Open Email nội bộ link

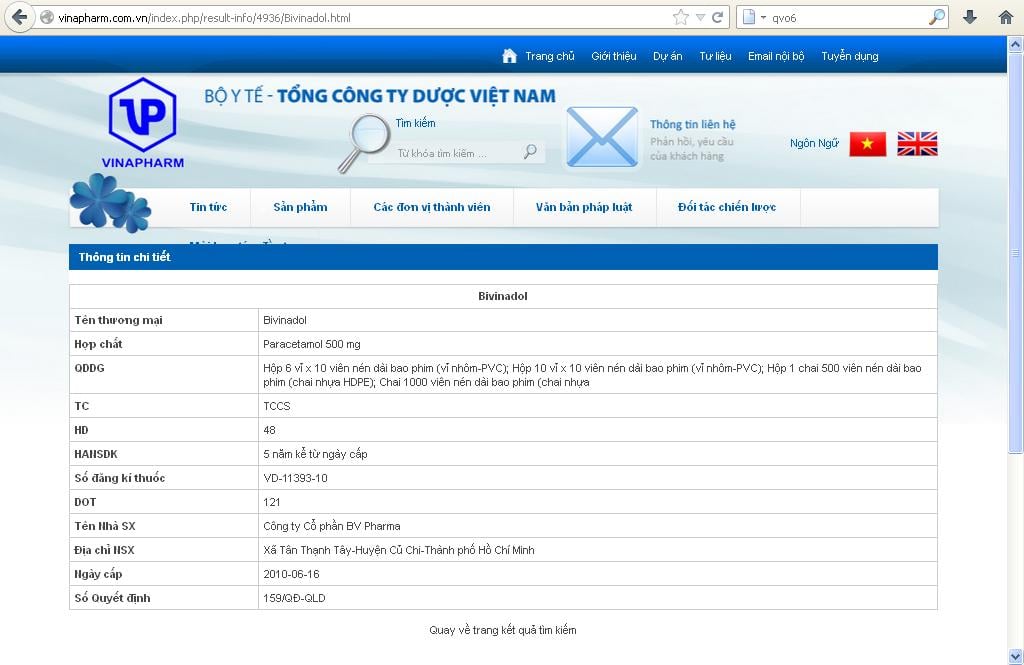click(x=776, y=56)
